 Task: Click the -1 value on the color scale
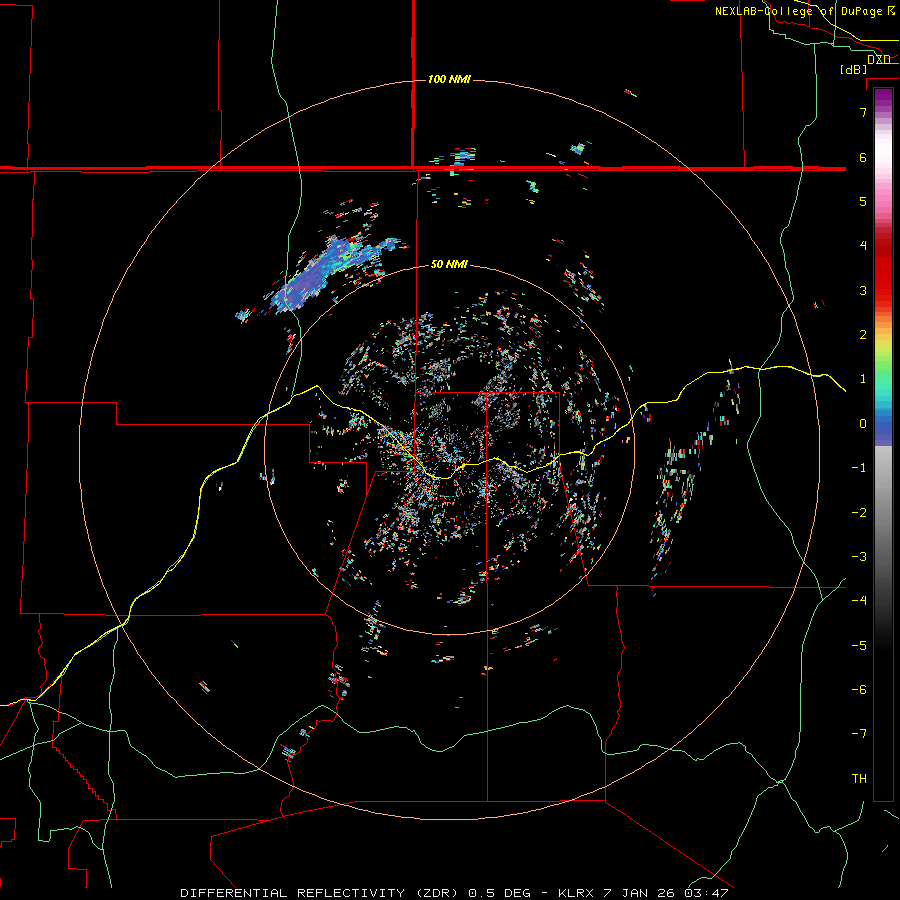[x=859, y=468]
